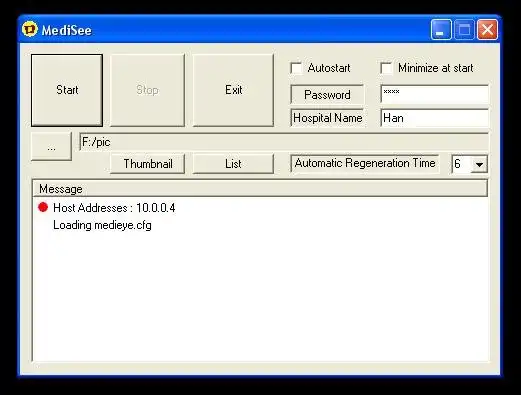Screen dimensions: 521x395
Task: Click the Hospital Name label
Action: coord(327,118)
